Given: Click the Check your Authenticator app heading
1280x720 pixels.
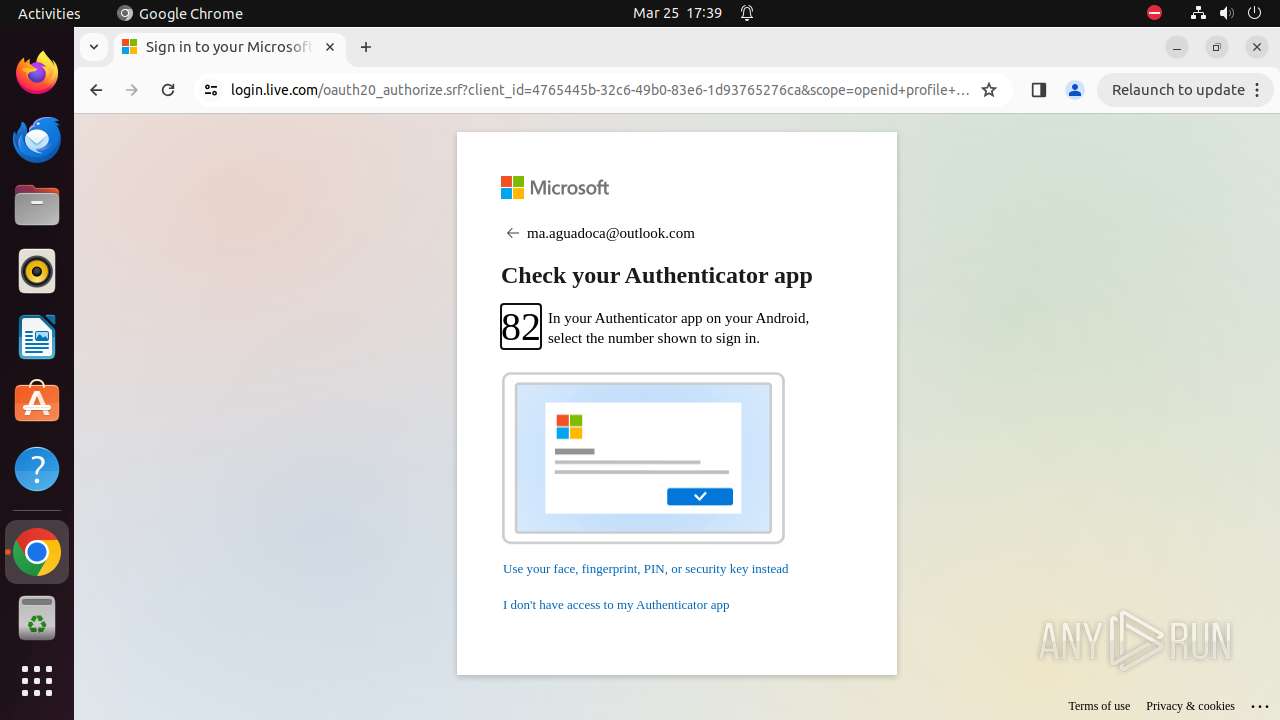Looking at the screenshot, I should 656,275.
